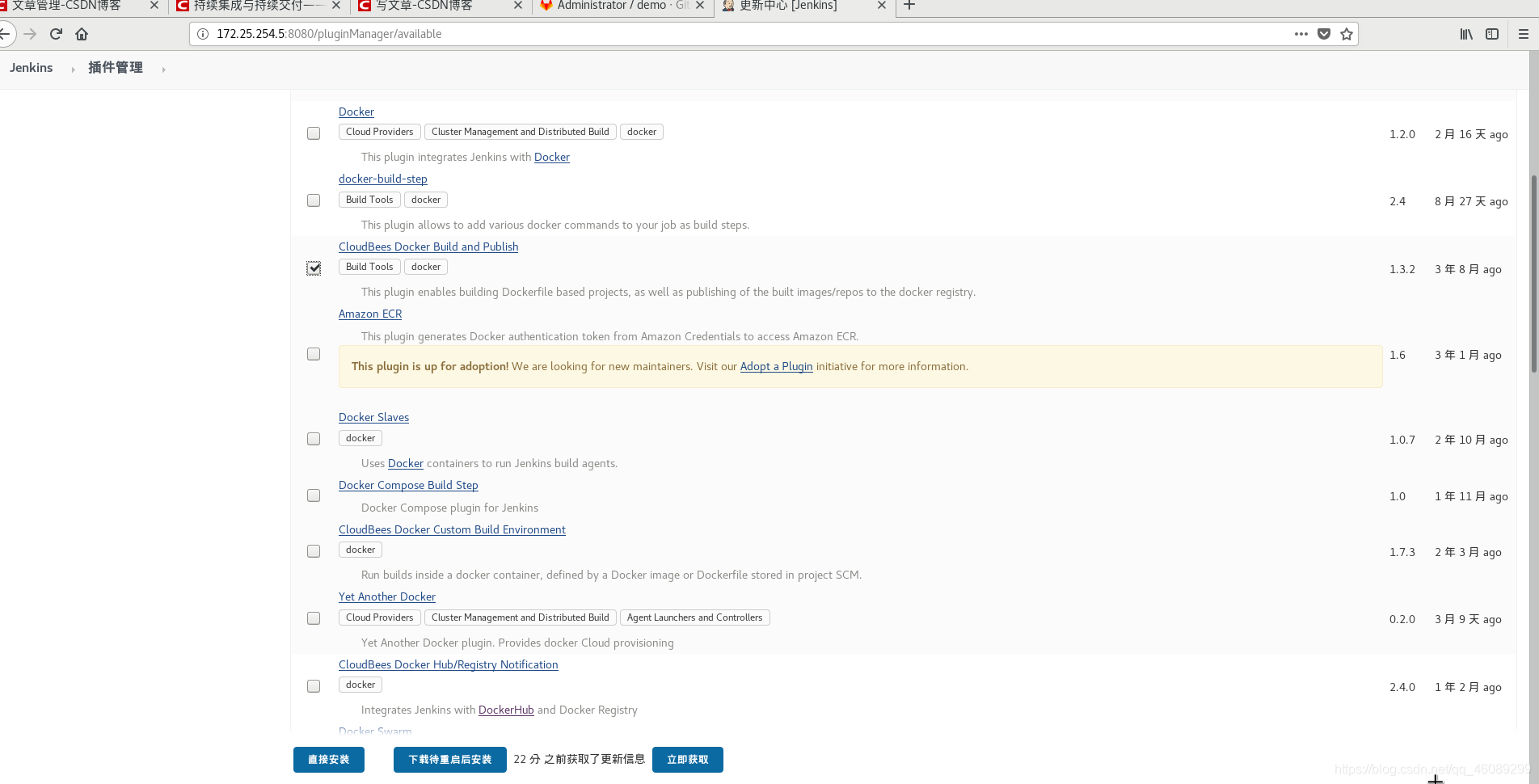
Task: Open the page actions three-dot menu
Action: pos(1301,34)
